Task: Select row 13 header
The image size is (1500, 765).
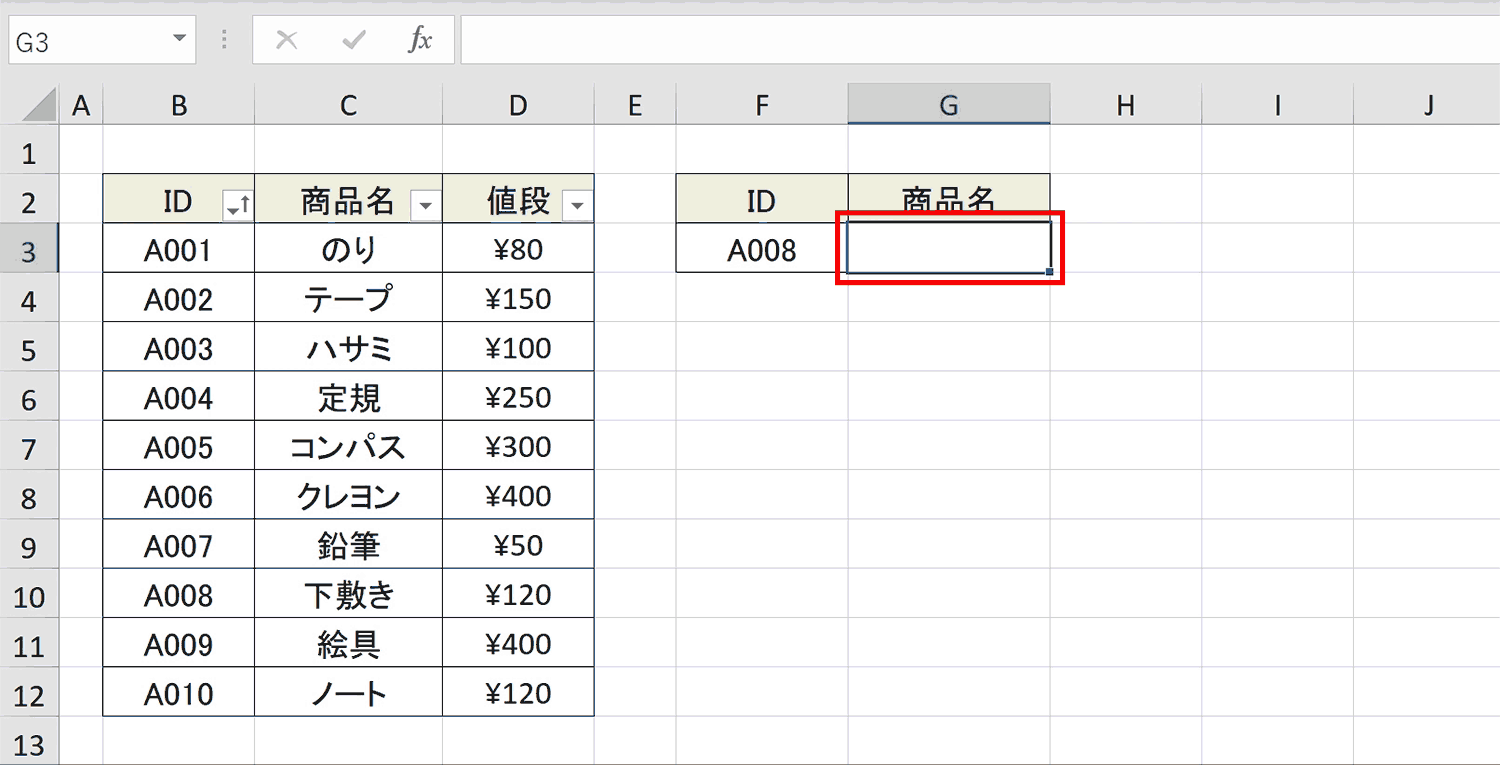Action: (x=31, y=741)
